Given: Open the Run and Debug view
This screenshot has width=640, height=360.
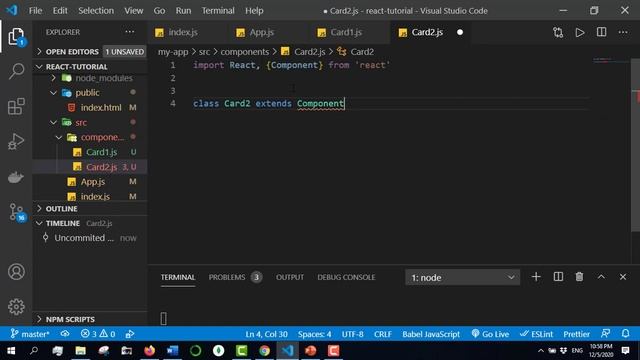Looking at the screenshot, I should coord(16,142).
